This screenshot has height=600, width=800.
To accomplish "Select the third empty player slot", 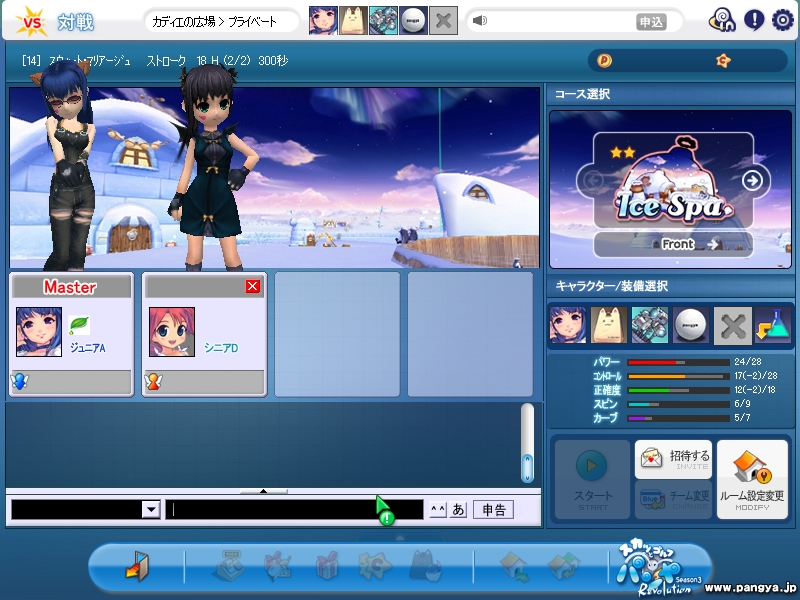I will [x=337, y=334].
